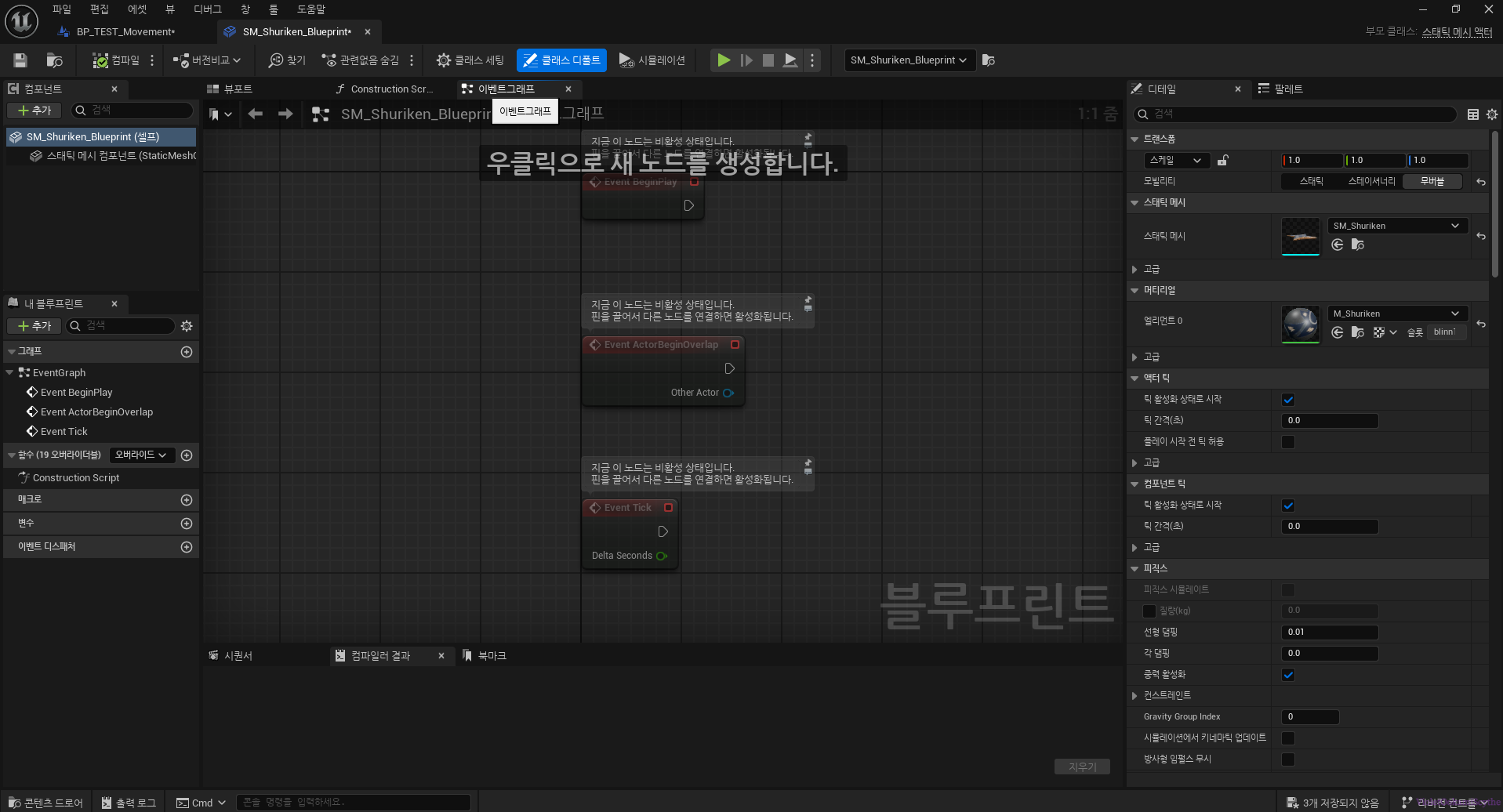
Task: Add new item in 내 블루프린트 panel
Action: (x=34, y=326)
